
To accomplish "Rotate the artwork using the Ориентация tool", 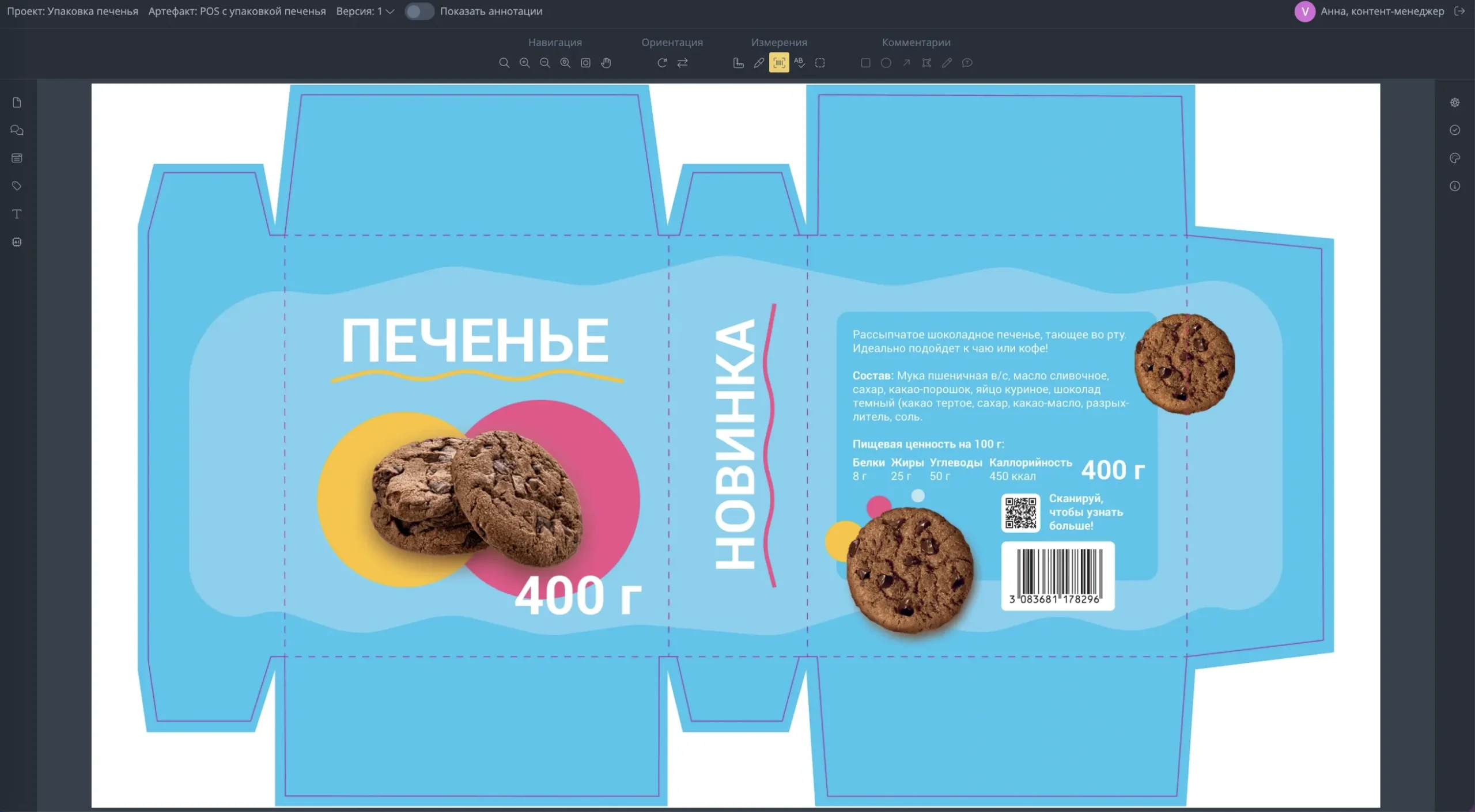I will pyautogui.click(x=663, y=63).
